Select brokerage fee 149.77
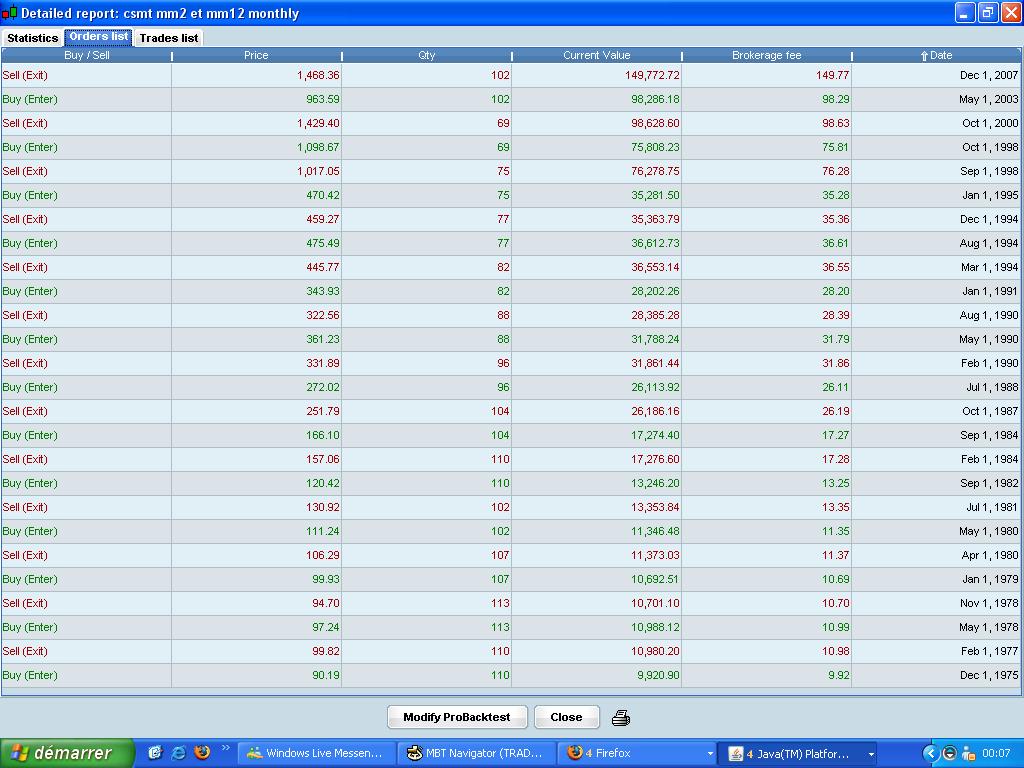The image size is (1024, 768). pos(766,75)
